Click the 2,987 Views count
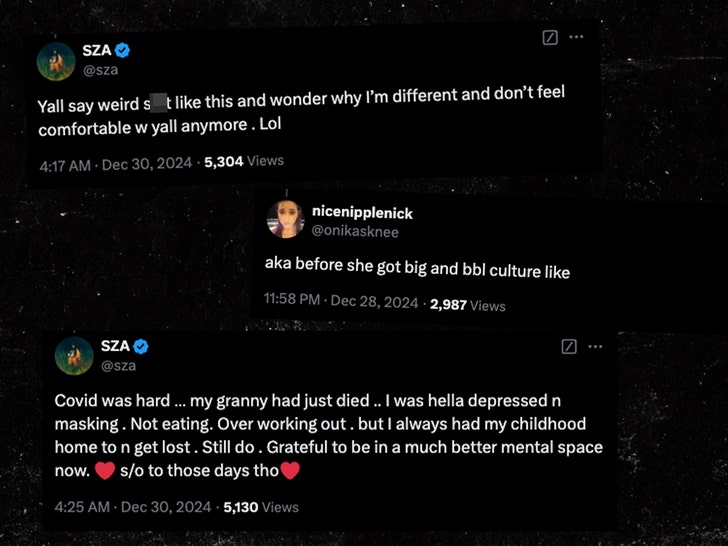 click(x=468, y=305)
